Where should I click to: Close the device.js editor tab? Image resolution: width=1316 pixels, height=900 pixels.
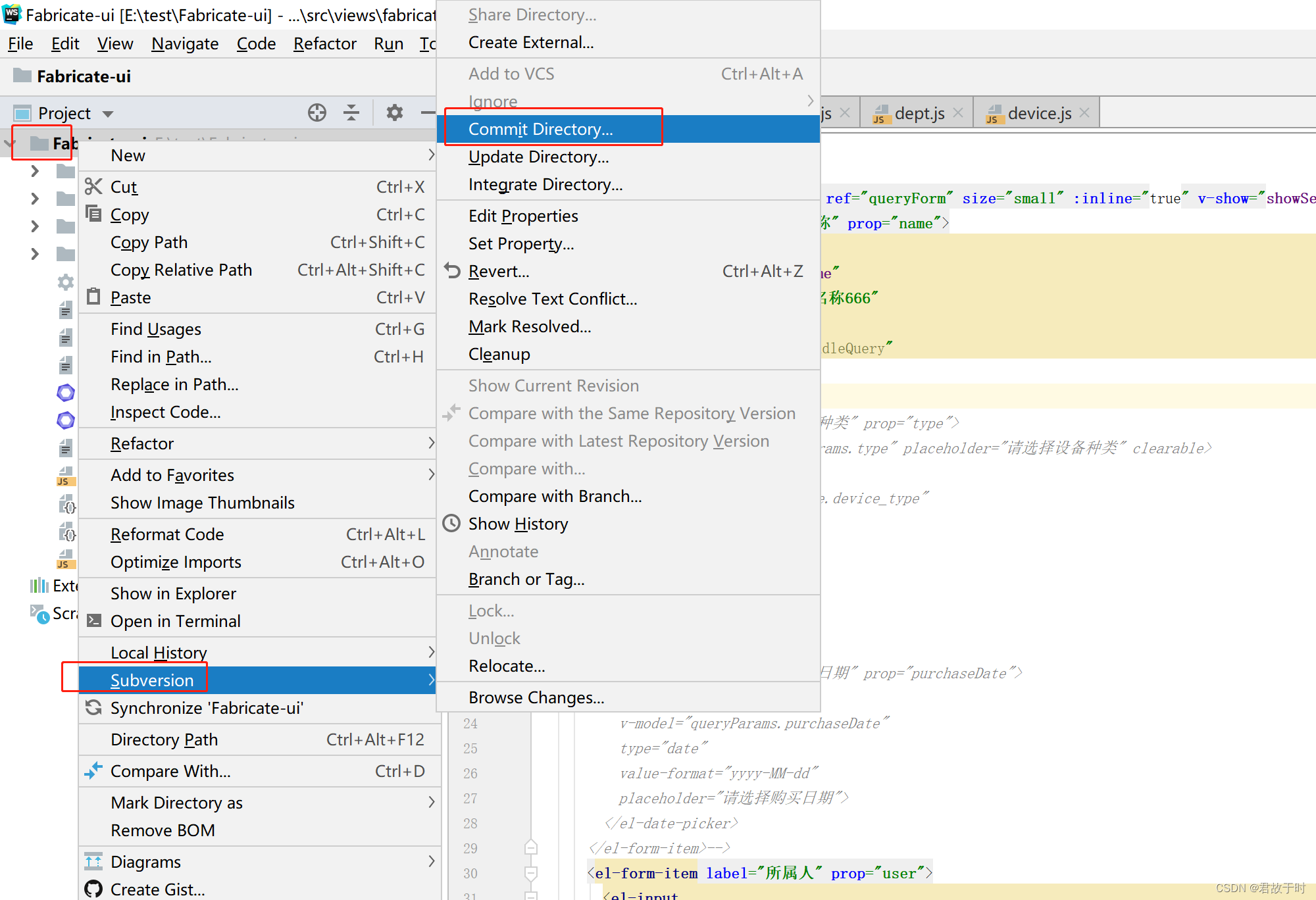(x=1084, y=113)
